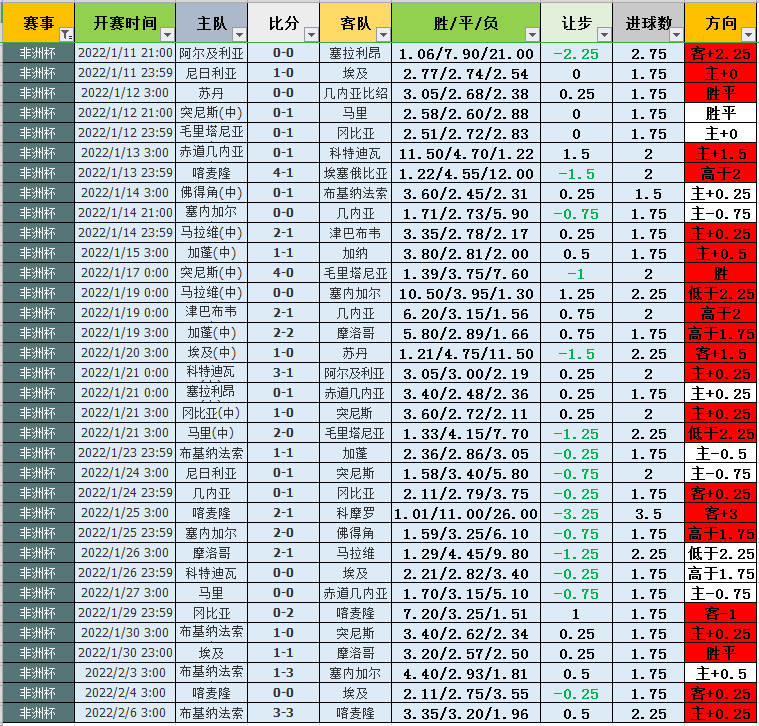Select the odds cell 2.77/2.74/2.54
This screenshot has height=726, width=759.
click(466, 73)
